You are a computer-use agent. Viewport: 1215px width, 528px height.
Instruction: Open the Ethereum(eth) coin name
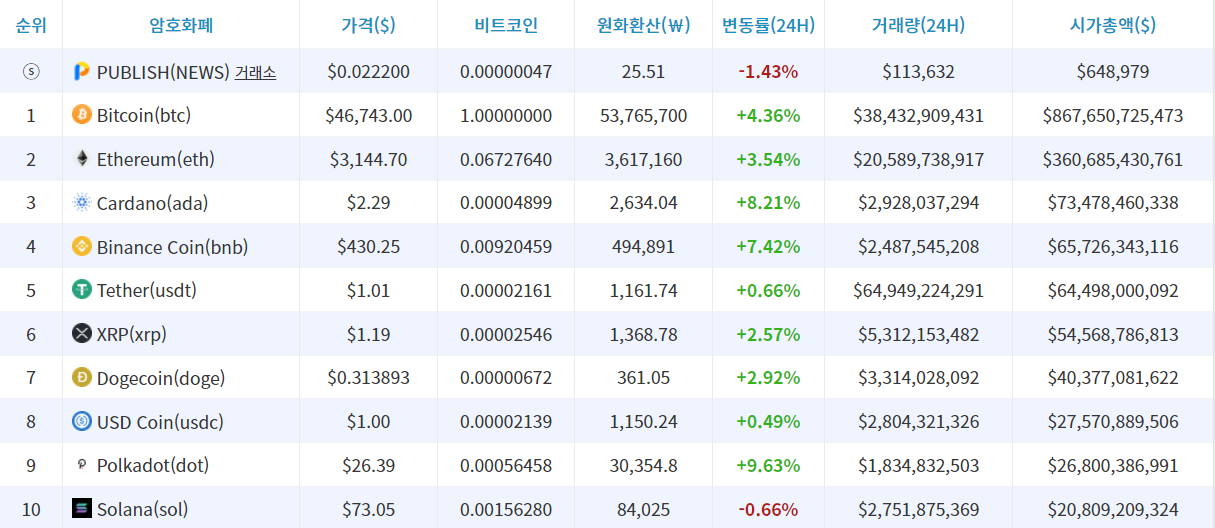pos(156,159)
